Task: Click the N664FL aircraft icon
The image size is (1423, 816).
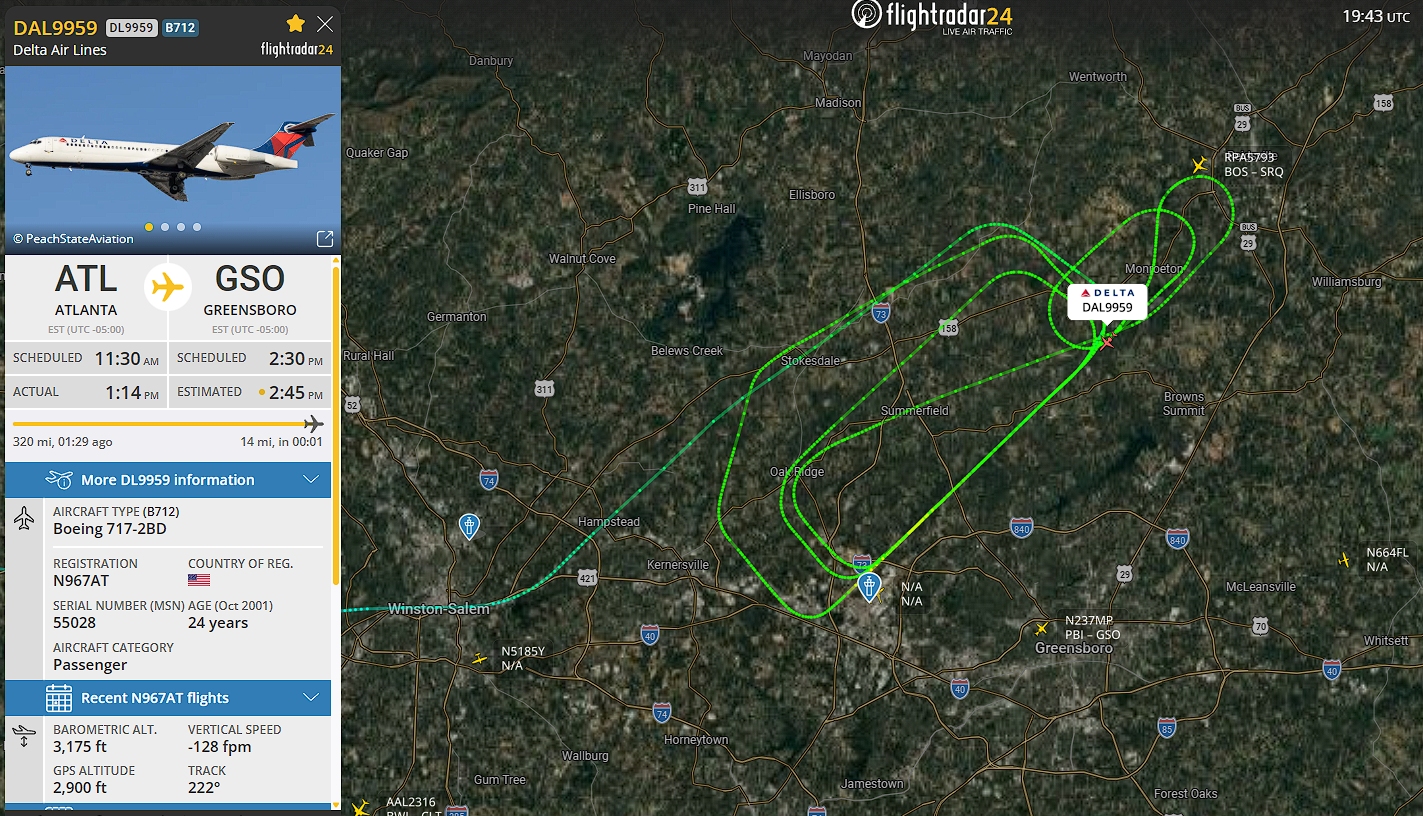Action: pyautogui.click(x=1344, y=559)
